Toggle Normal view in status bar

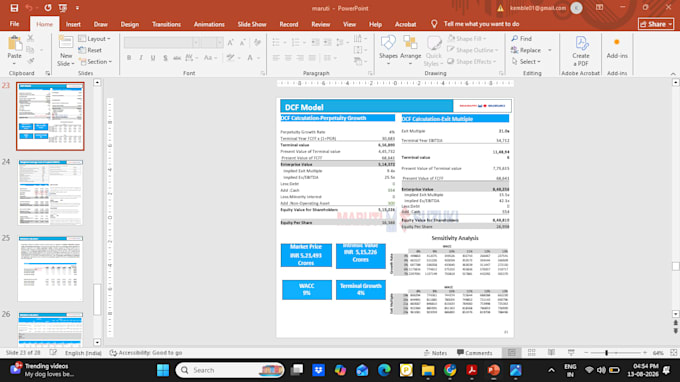[512, 353]
